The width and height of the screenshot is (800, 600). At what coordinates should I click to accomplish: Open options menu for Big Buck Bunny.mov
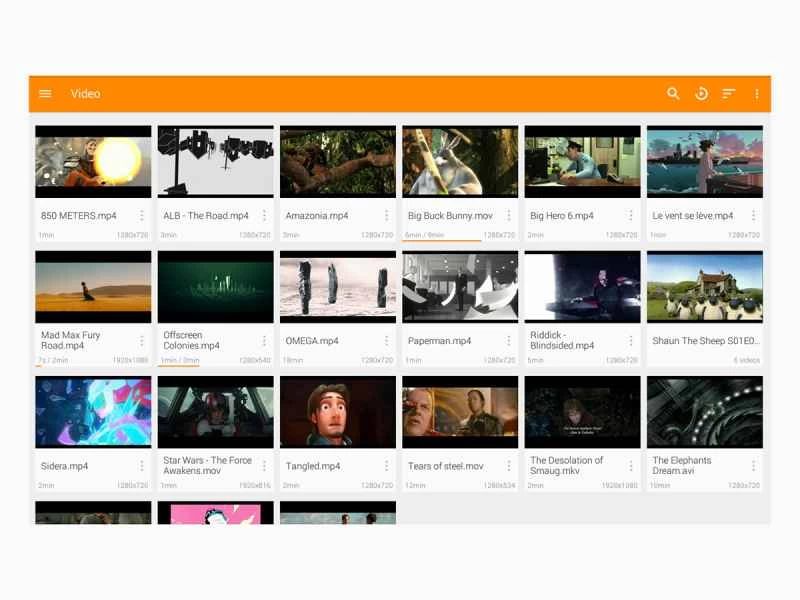[509, 216]
